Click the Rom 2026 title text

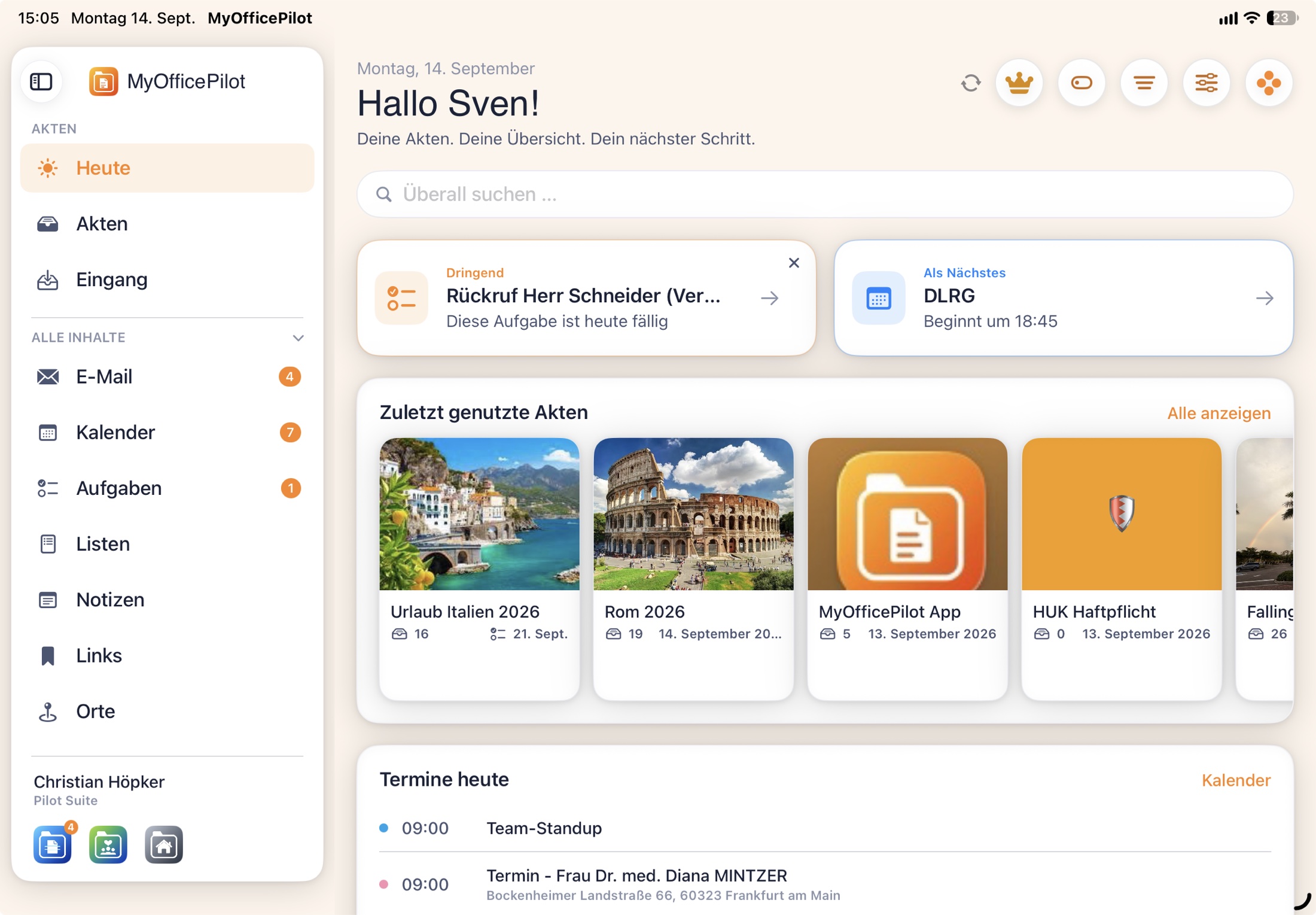(644, 612)
